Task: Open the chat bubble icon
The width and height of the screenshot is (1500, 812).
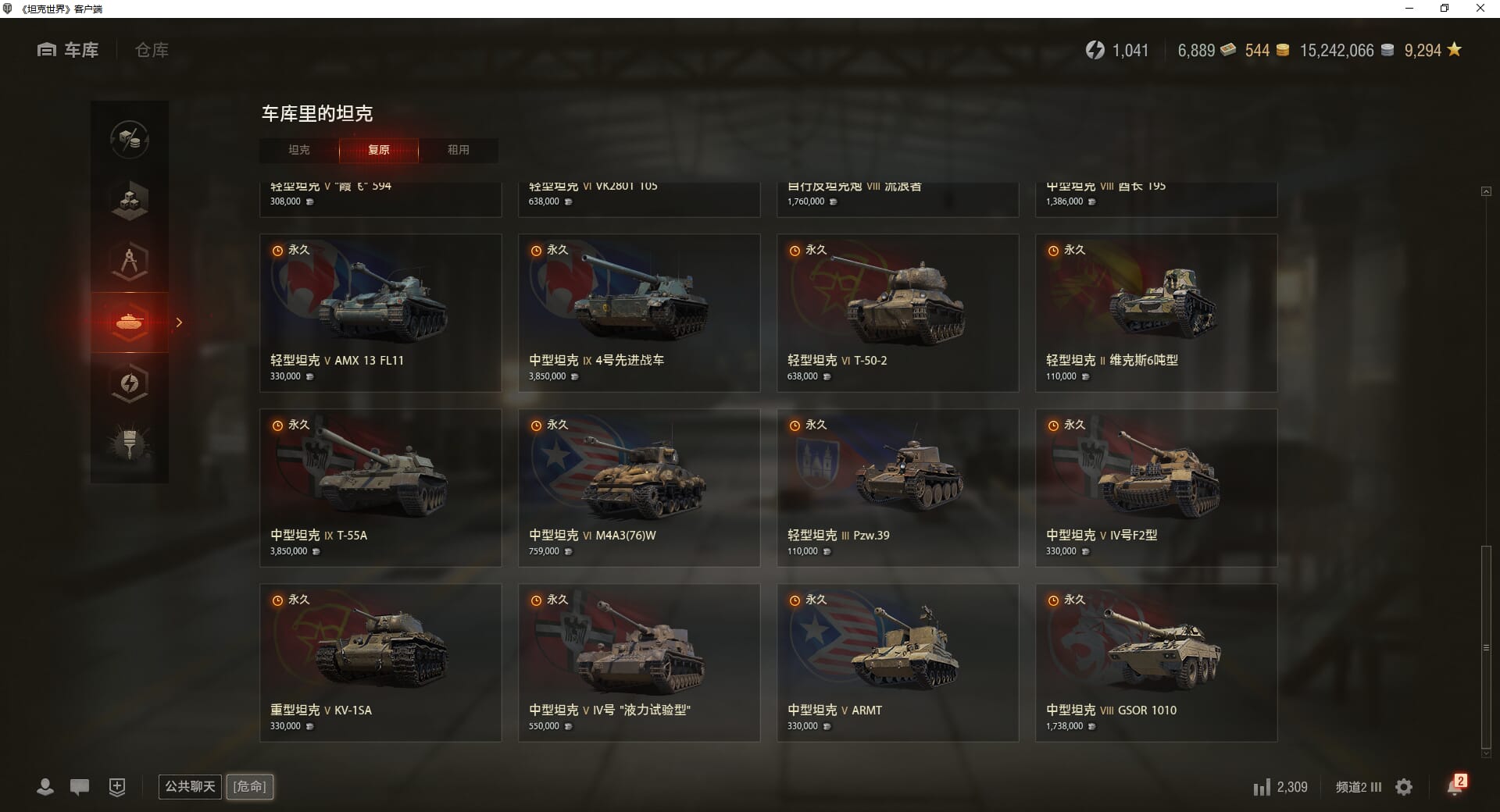Action: [80, 787]
